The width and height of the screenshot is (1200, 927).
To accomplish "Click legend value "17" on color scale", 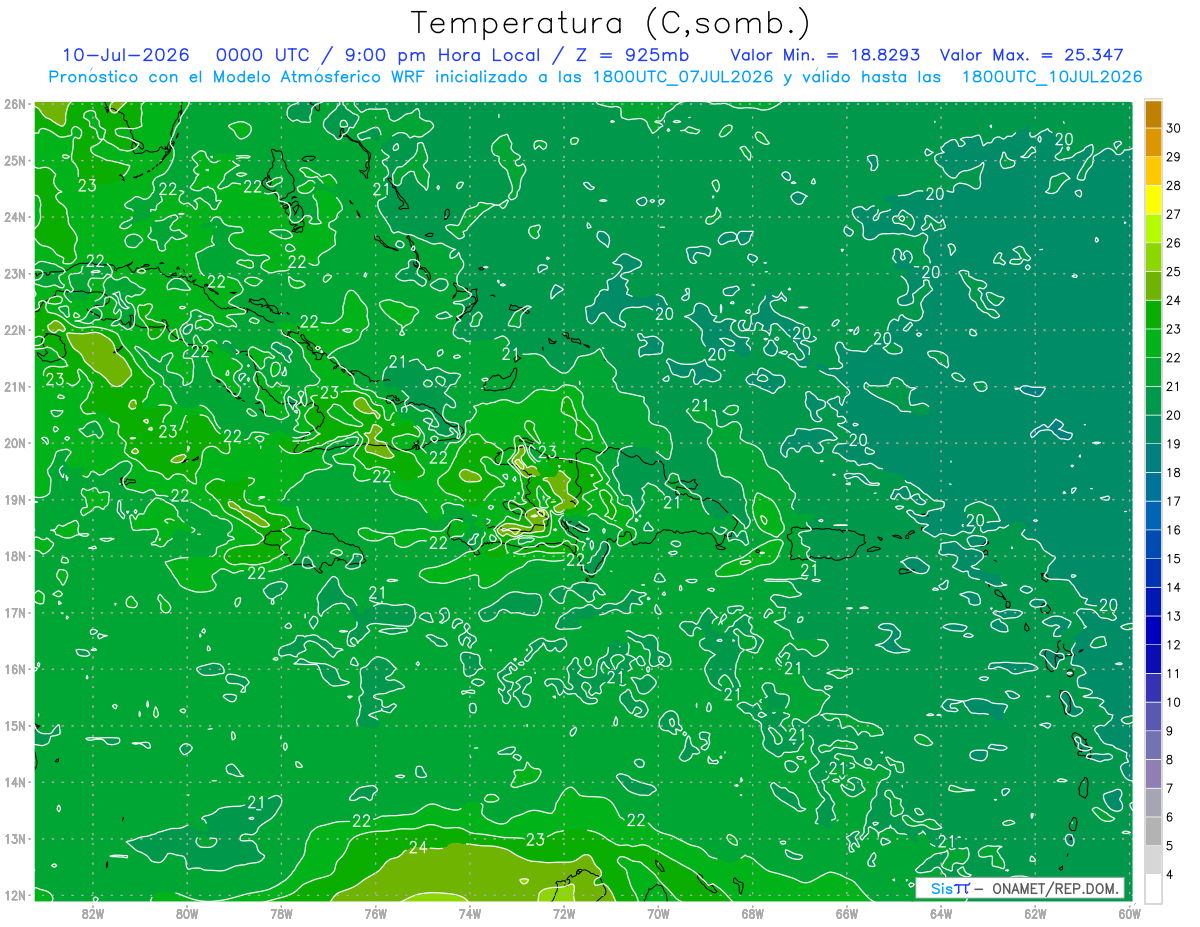I will click(x=1173, y=501).
